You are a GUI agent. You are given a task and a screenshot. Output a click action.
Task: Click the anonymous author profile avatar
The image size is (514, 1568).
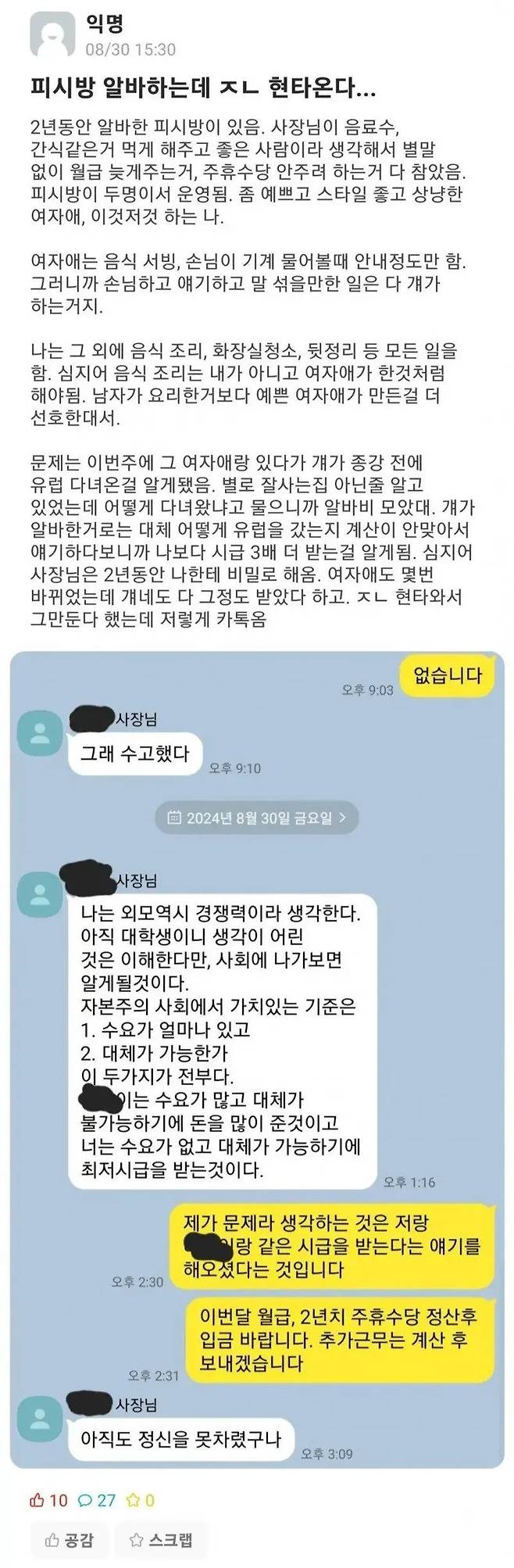pos(52,35)
